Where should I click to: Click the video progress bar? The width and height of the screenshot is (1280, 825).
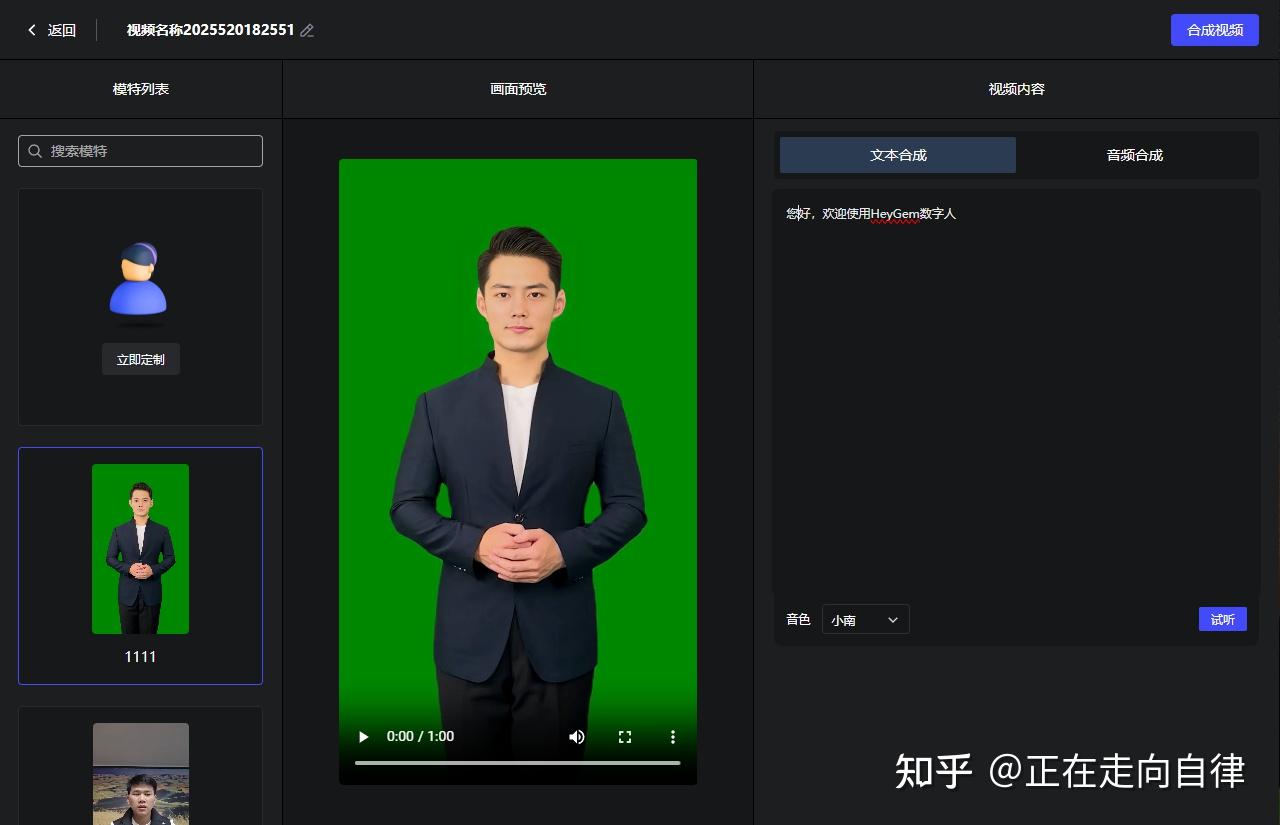518,762
